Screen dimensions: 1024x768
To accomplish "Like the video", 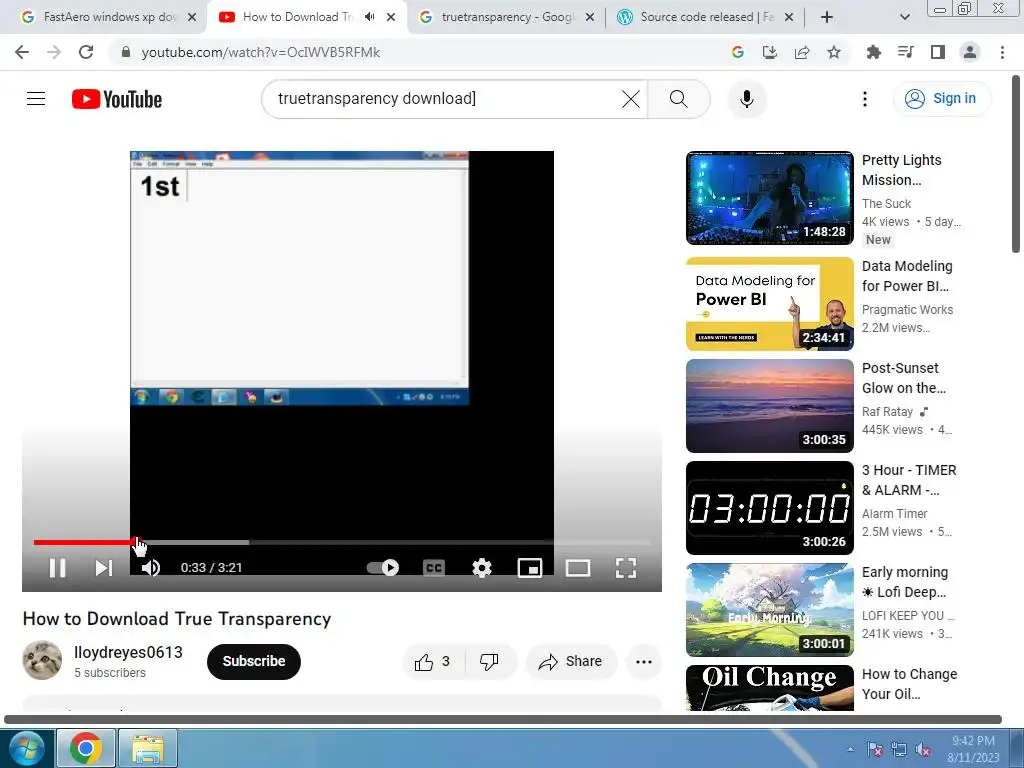I will [432, 662].
